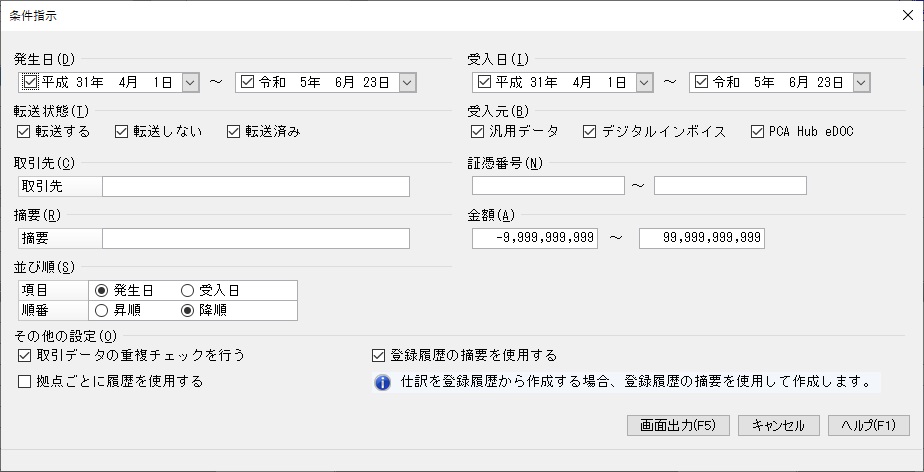Toggle the 転送済み checkbox
Viewport: 924px width, 472px height.
[235, 131]
